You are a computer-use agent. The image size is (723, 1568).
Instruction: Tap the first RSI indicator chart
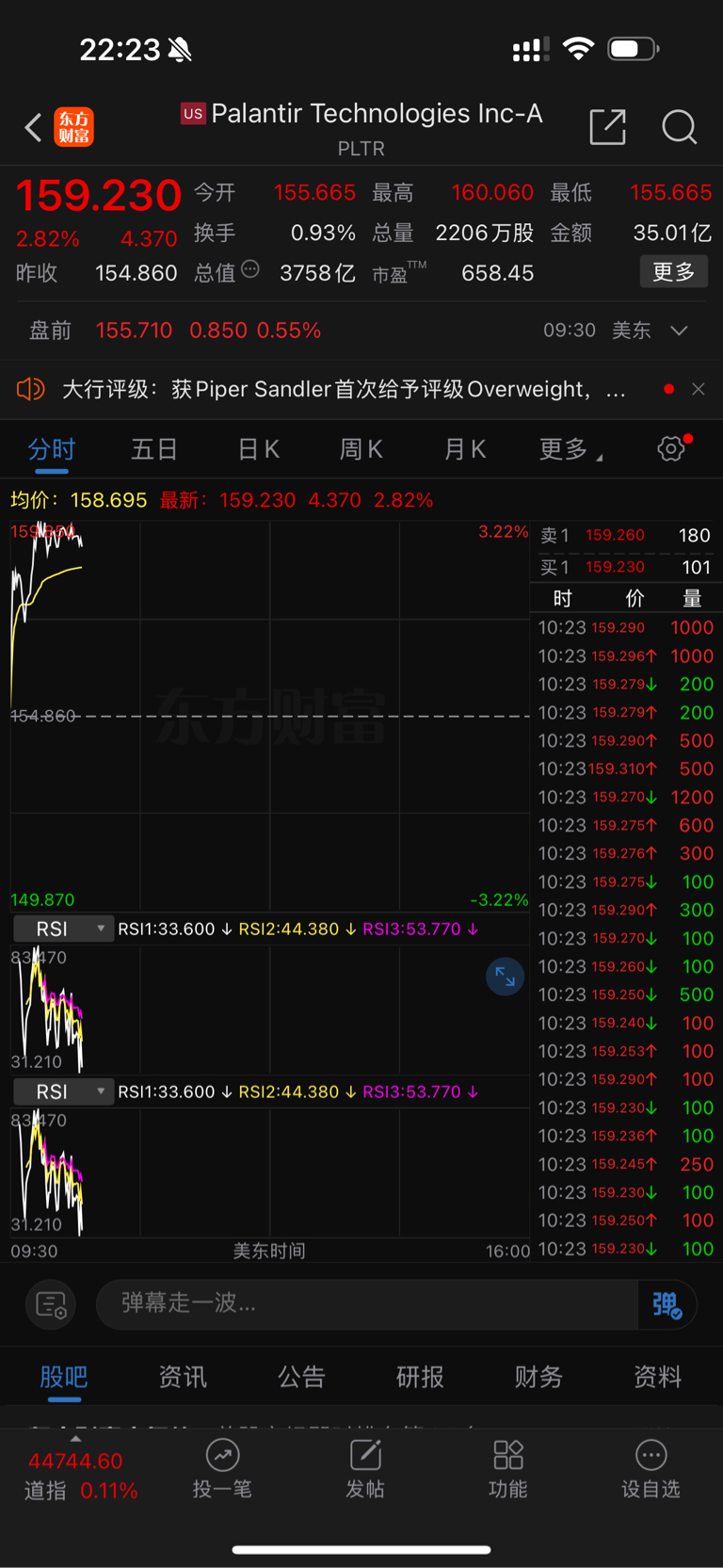click(x=269, y=1009)
